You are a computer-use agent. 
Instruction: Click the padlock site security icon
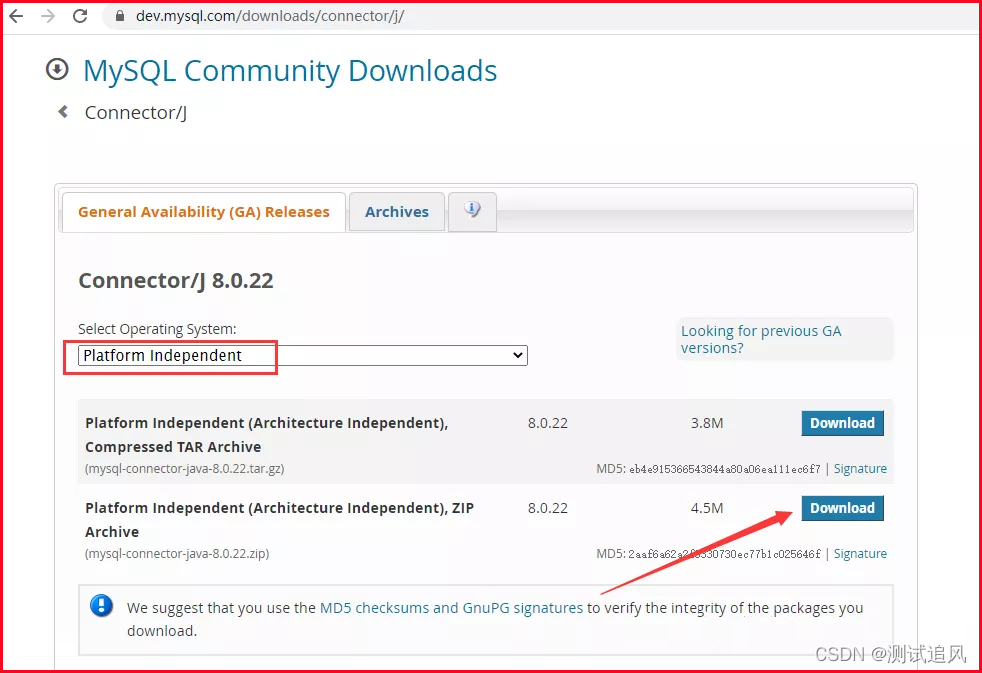tap(120, 16)
